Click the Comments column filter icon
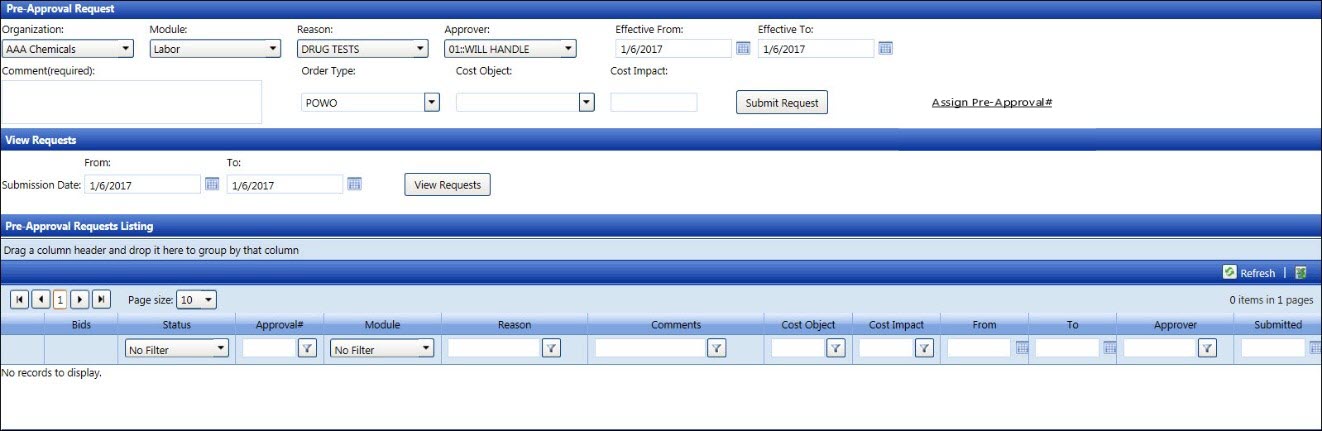This screenshot has width=1322, height=431. [716, 349]
